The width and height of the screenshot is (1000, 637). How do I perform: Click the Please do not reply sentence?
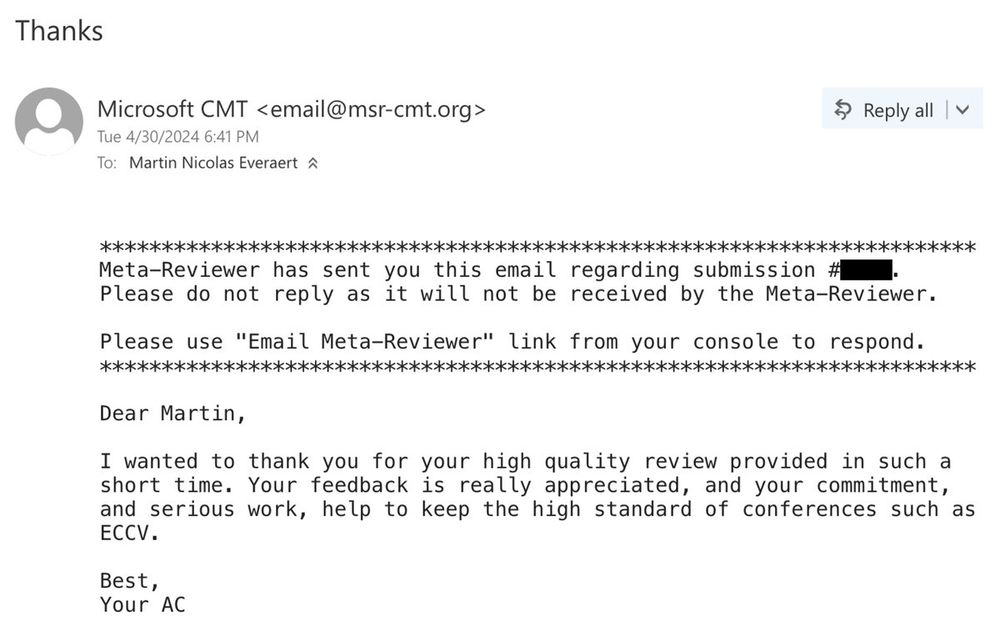click(x=518, y=294)
